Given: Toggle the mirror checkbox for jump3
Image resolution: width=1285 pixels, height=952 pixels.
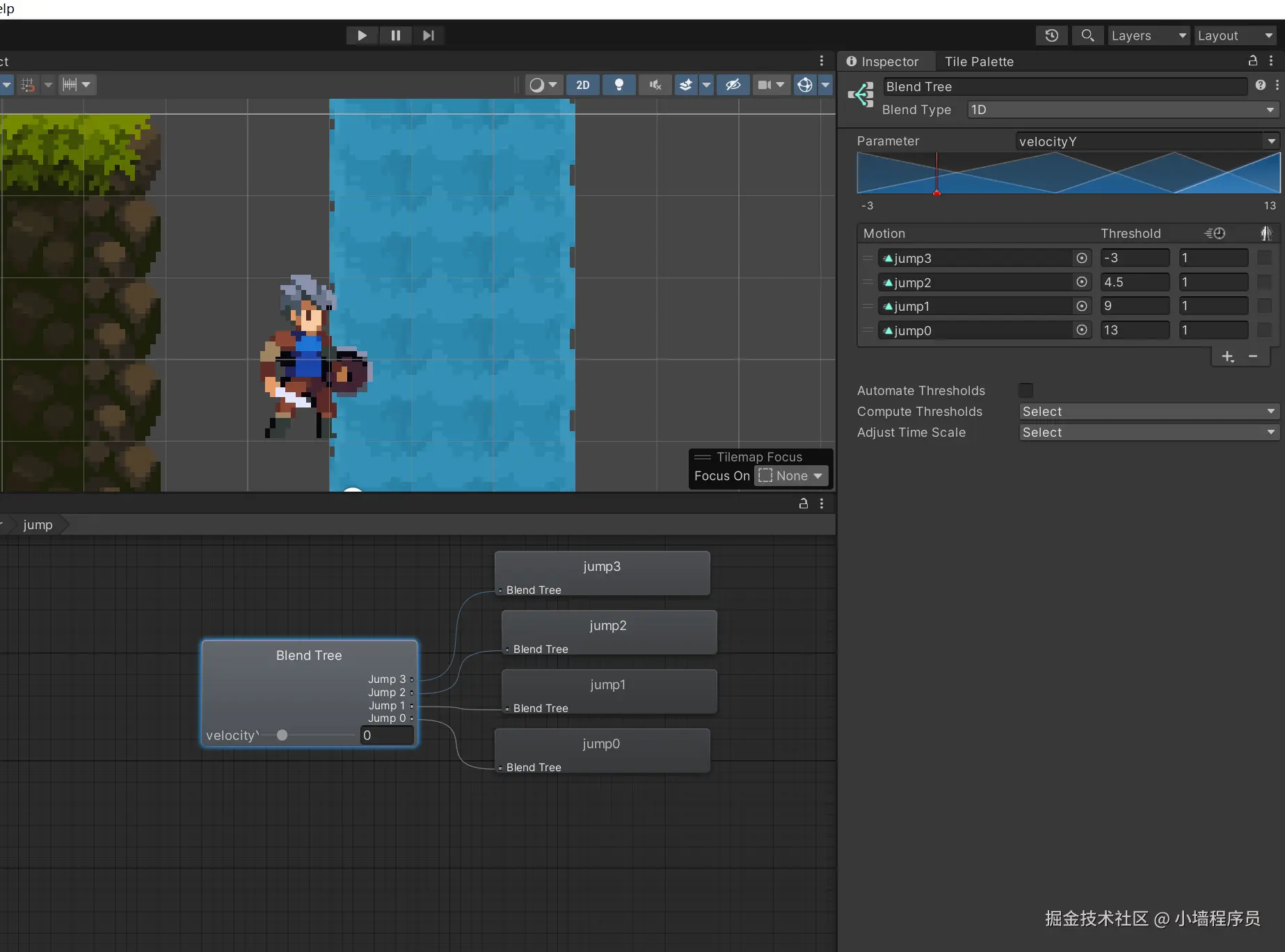Looking at the screenshot, I should [1264, 258].
